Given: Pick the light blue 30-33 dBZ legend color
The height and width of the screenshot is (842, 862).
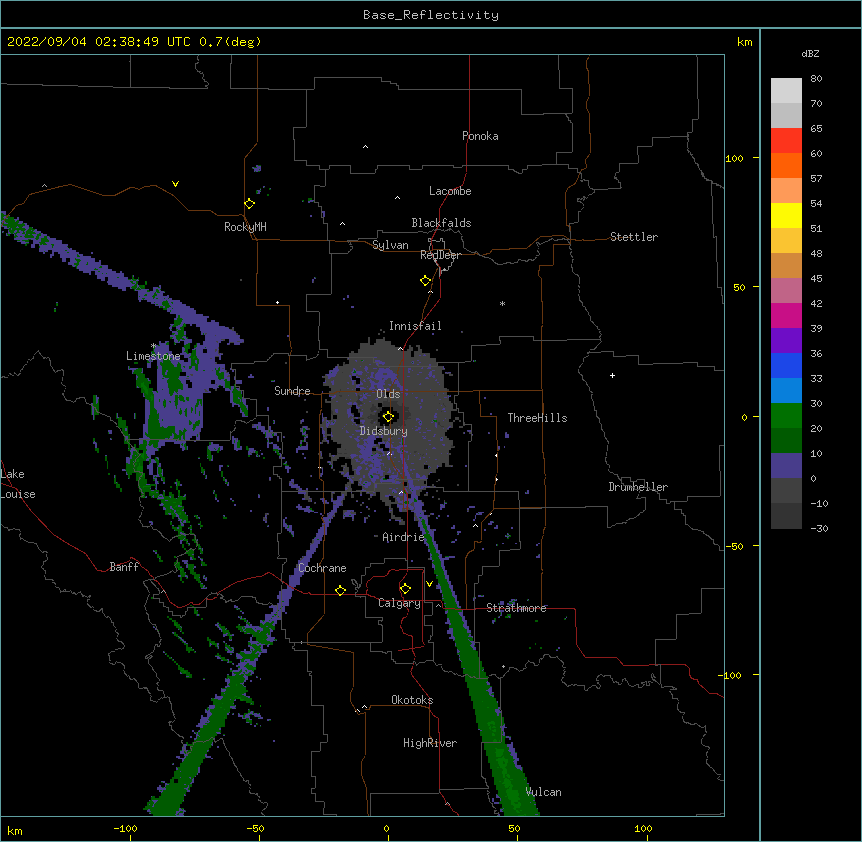Looking at the screenshot, I should click(x=786, y=391).
